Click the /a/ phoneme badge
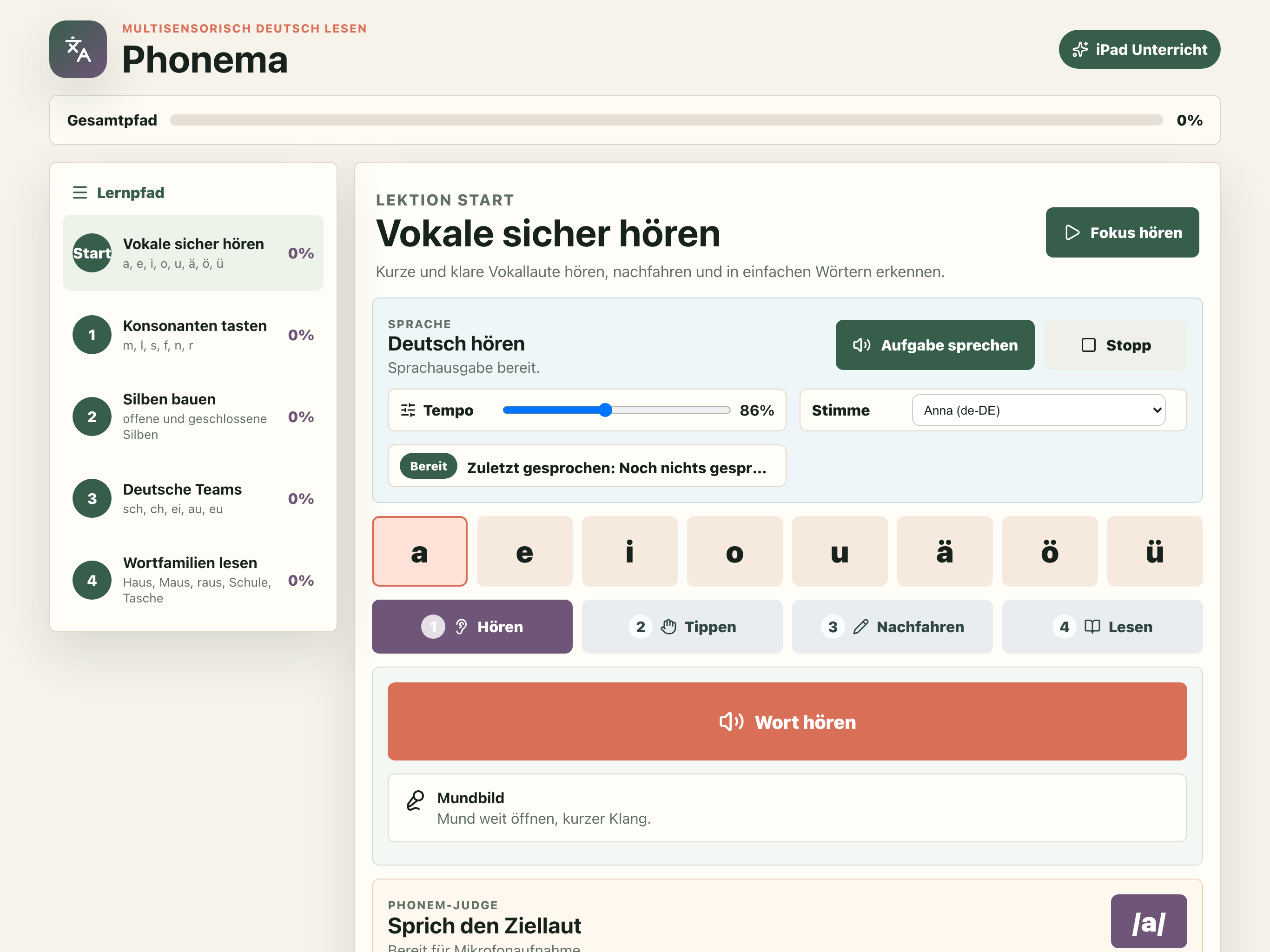This screenshot has width=1270, height=952. (1148, 921)
